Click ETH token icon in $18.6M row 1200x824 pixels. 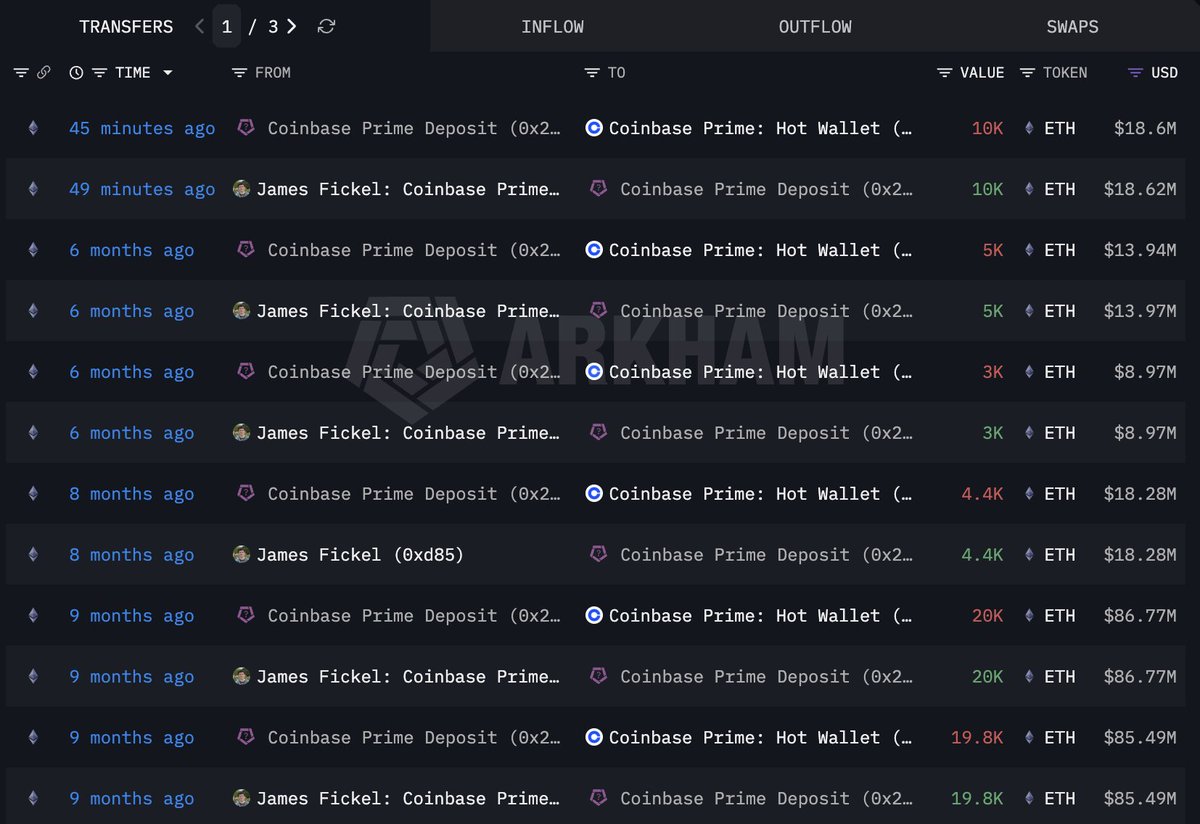click(x=1029, y=128)
